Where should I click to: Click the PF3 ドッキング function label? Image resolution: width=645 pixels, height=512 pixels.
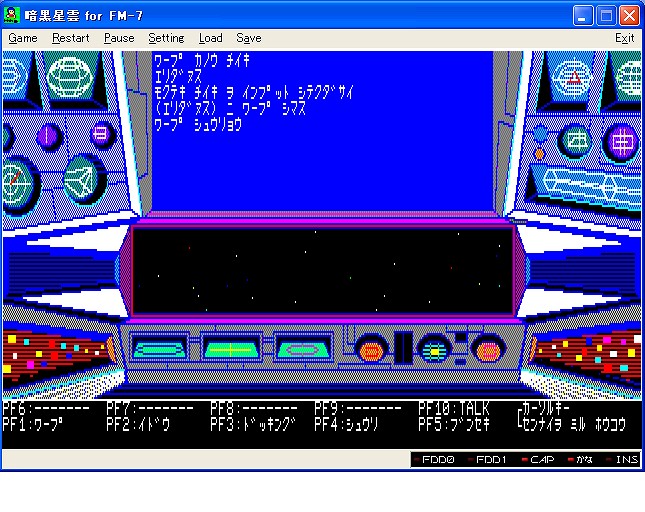[x=253, y=424]
